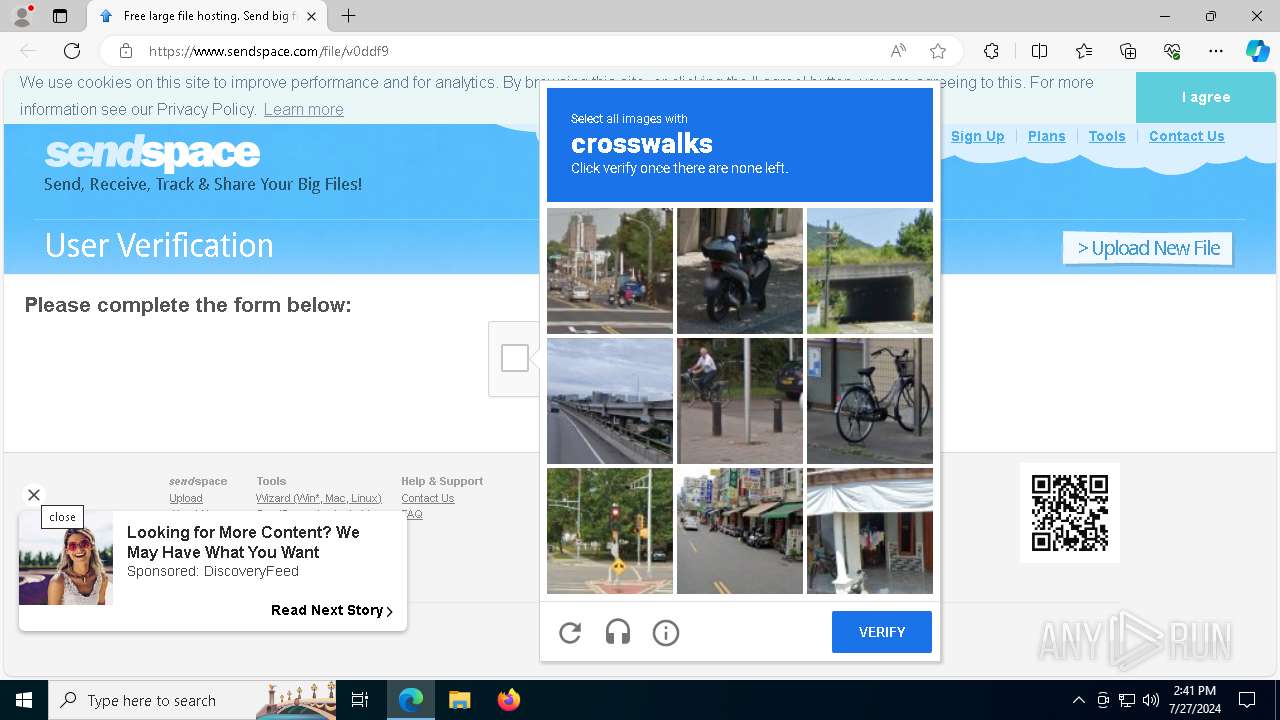Refresh the page in Edge
This screenshot has height=720, width=1280.
[x=72, y=51]
